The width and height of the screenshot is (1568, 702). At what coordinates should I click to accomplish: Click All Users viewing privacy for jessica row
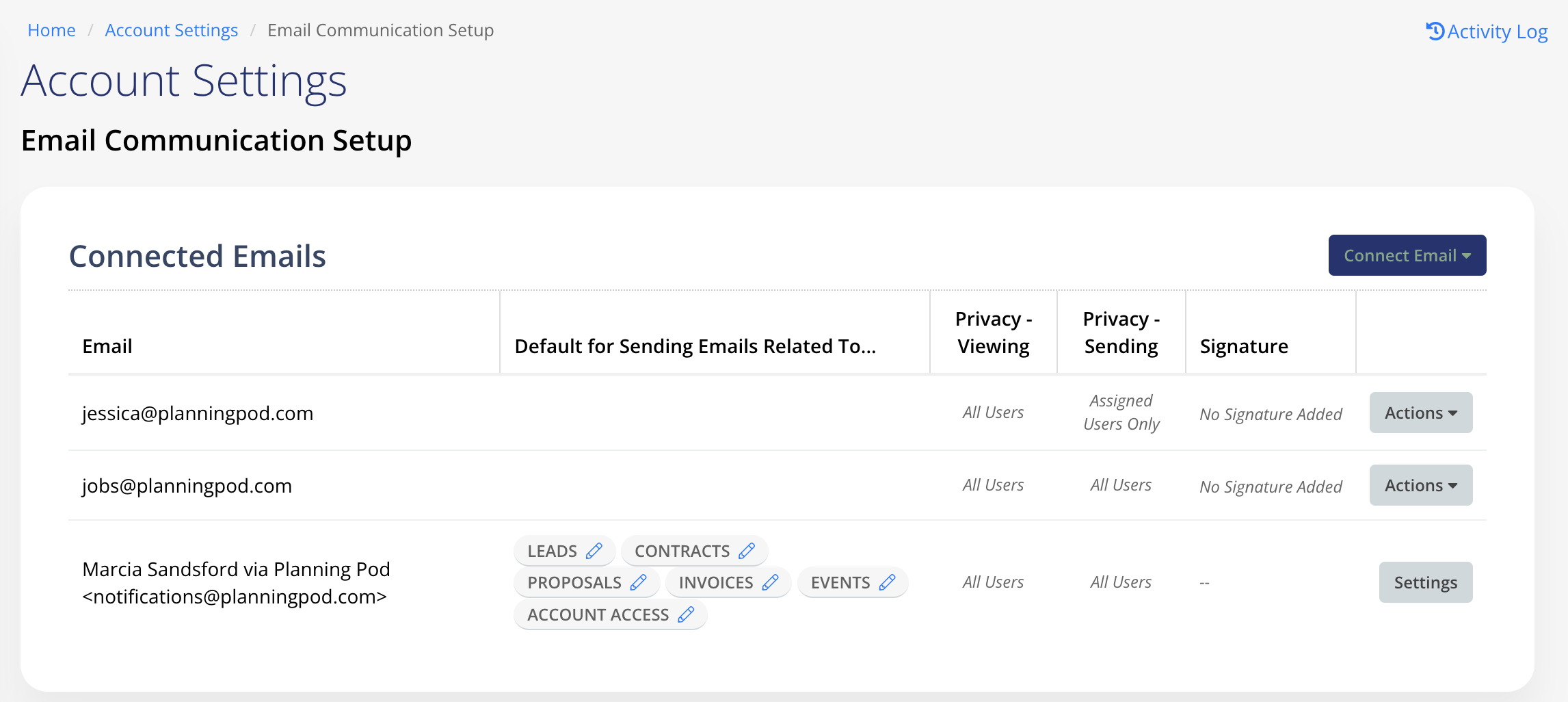[993, 413]
